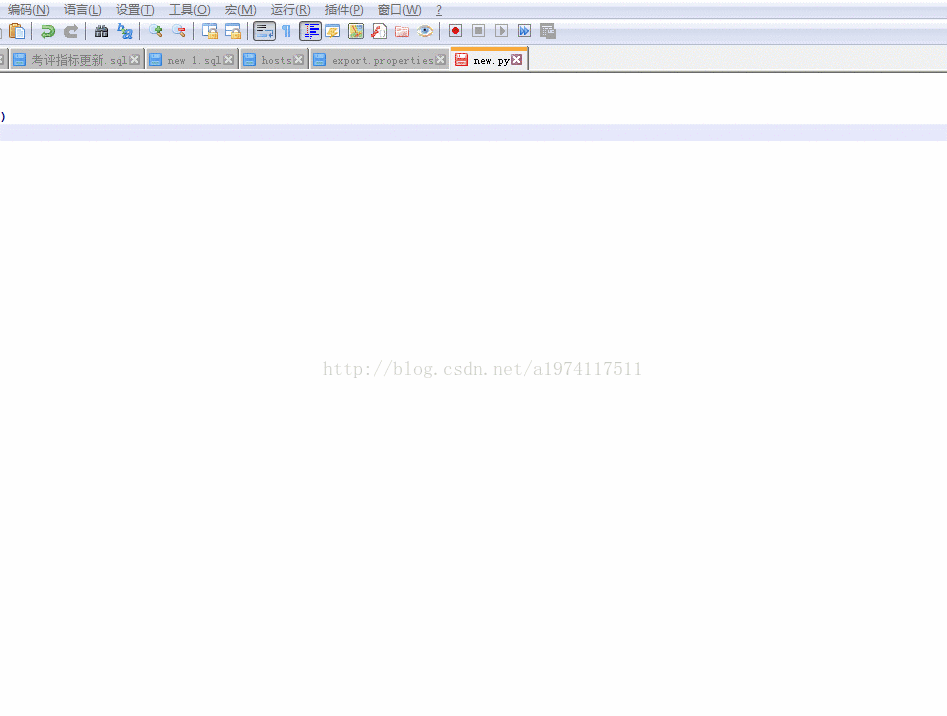Open user-defined language dialog icon
947x716 pixels.
333,31
